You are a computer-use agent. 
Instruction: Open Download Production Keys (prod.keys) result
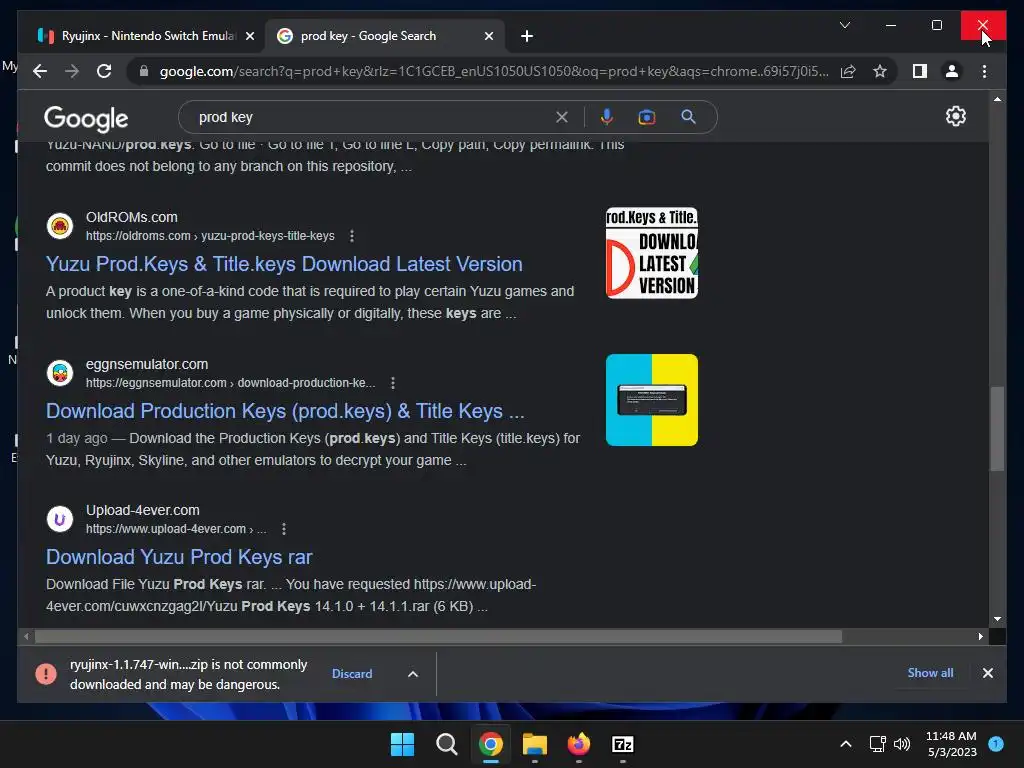[285, 411]
